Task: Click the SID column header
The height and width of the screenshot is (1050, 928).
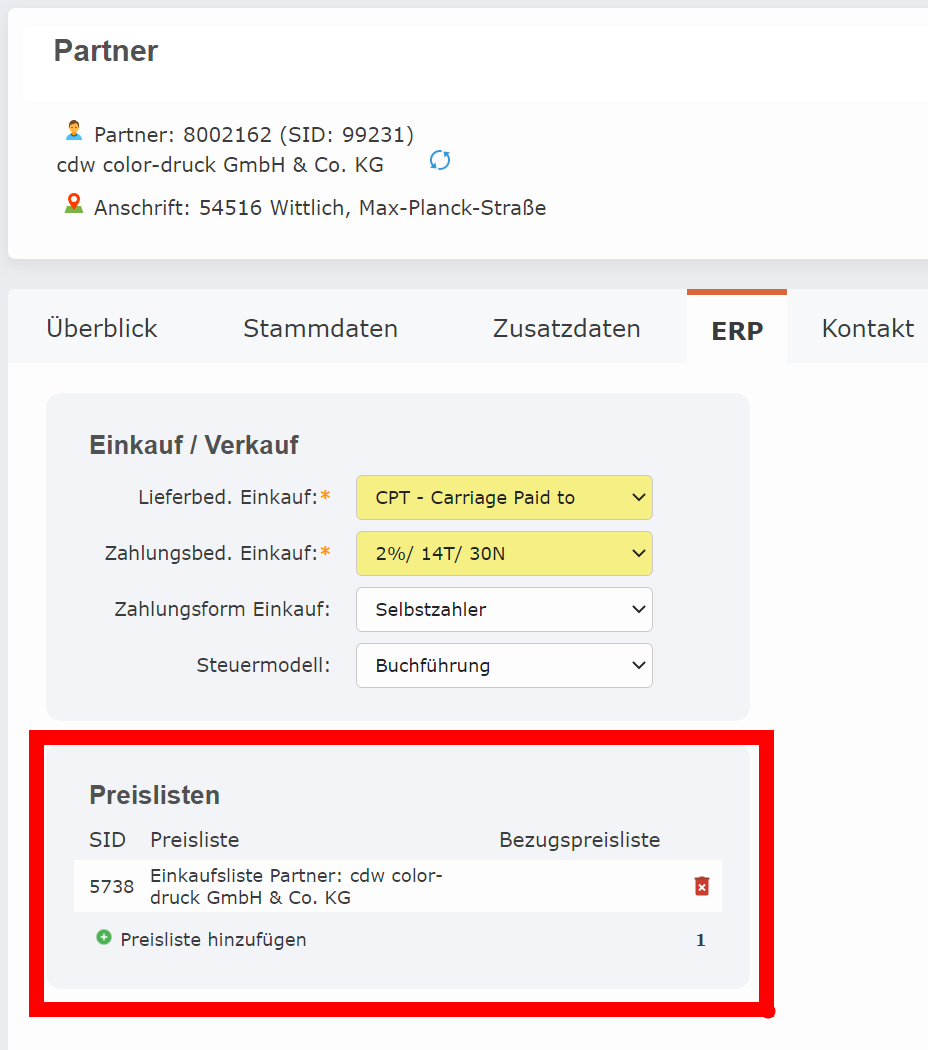Action: pos(107,839)
